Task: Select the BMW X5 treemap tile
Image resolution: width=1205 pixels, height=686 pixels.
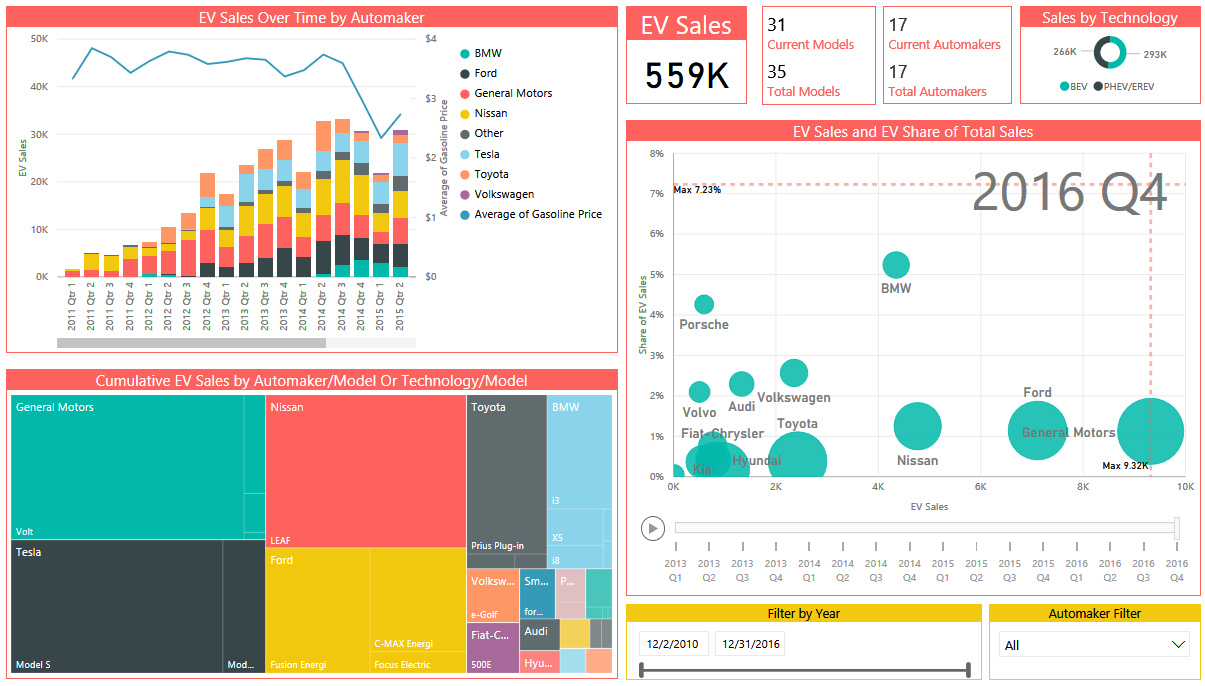Action: (x=575, y=527)
